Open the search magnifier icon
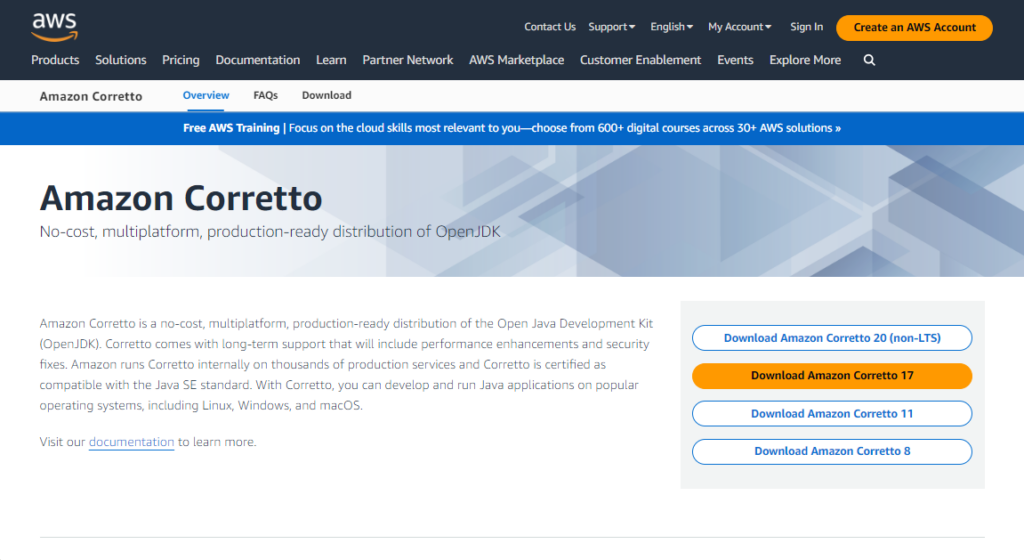 869,60
